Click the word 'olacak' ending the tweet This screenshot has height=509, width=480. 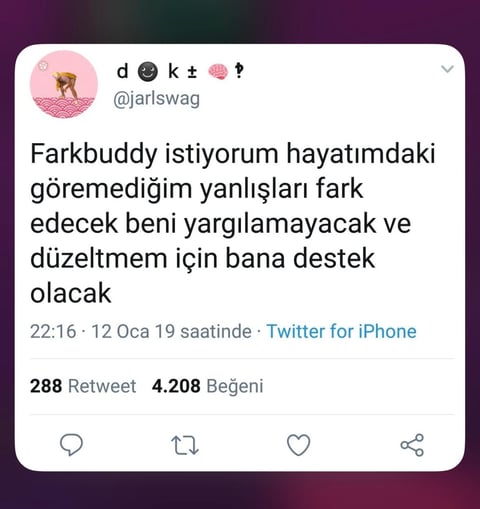(70, 293)
